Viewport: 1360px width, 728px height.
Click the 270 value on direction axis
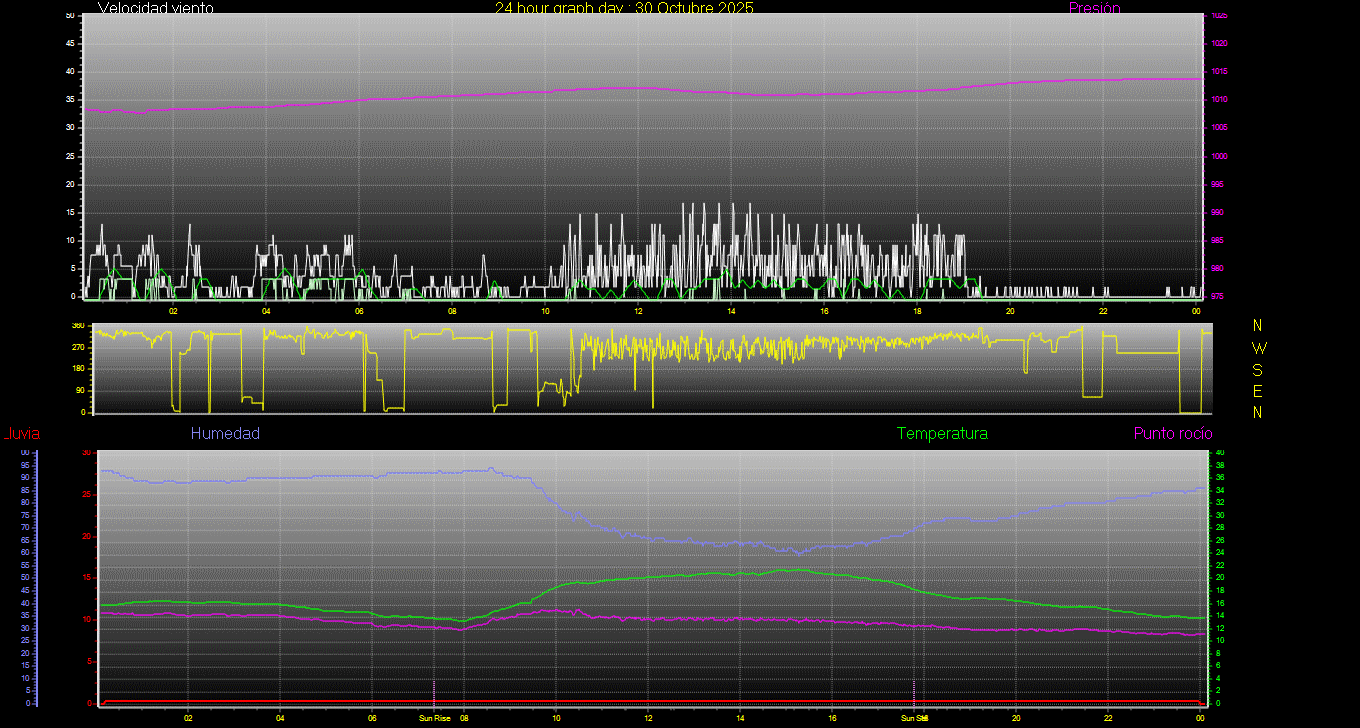tap(77, 347)
